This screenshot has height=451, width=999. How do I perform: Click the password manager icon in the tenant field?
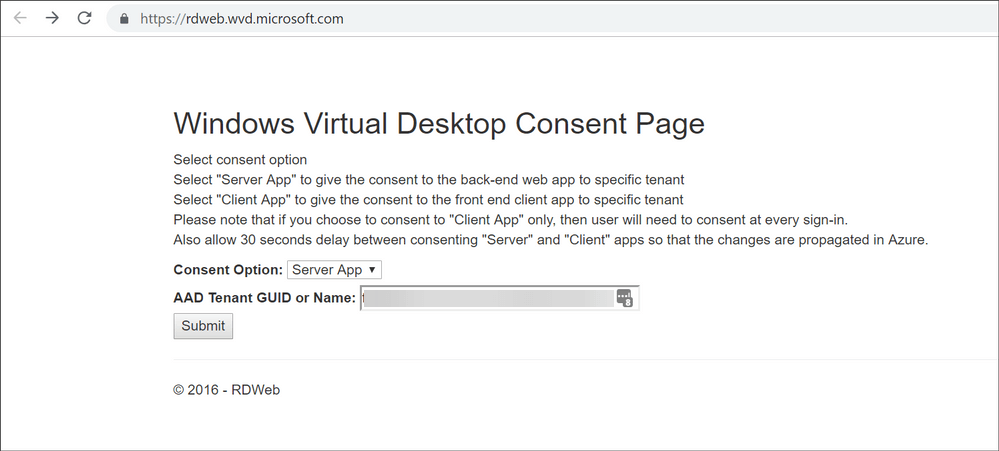coord(625,298)
